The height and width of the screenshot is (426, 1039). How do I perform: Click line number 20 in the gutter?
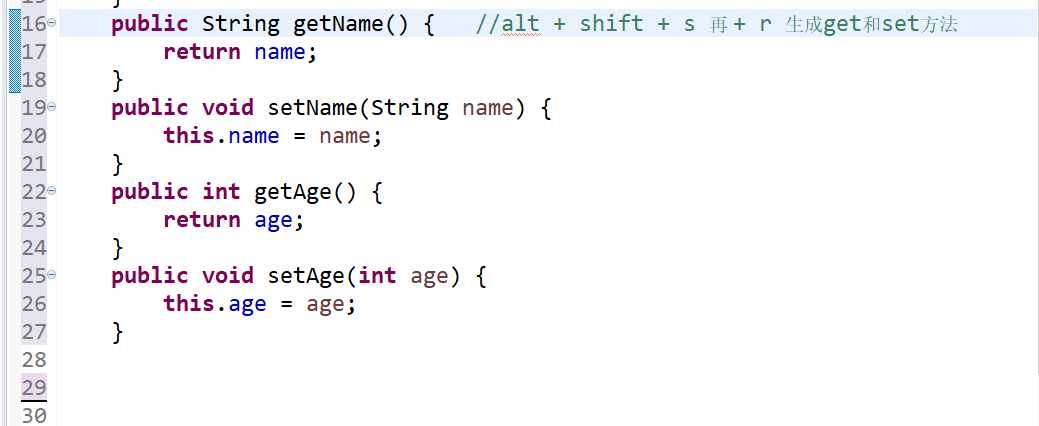coord(33,136)
